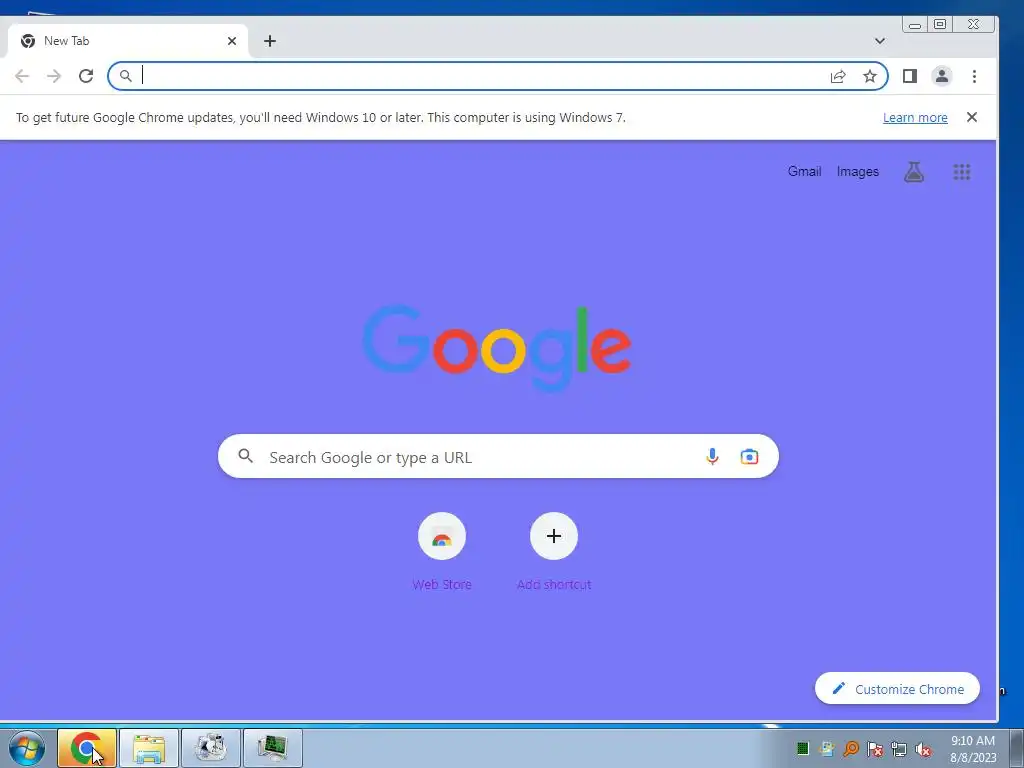Open the Google apps grid
The height and width of the screenshot is (768, 1024).
961,172
